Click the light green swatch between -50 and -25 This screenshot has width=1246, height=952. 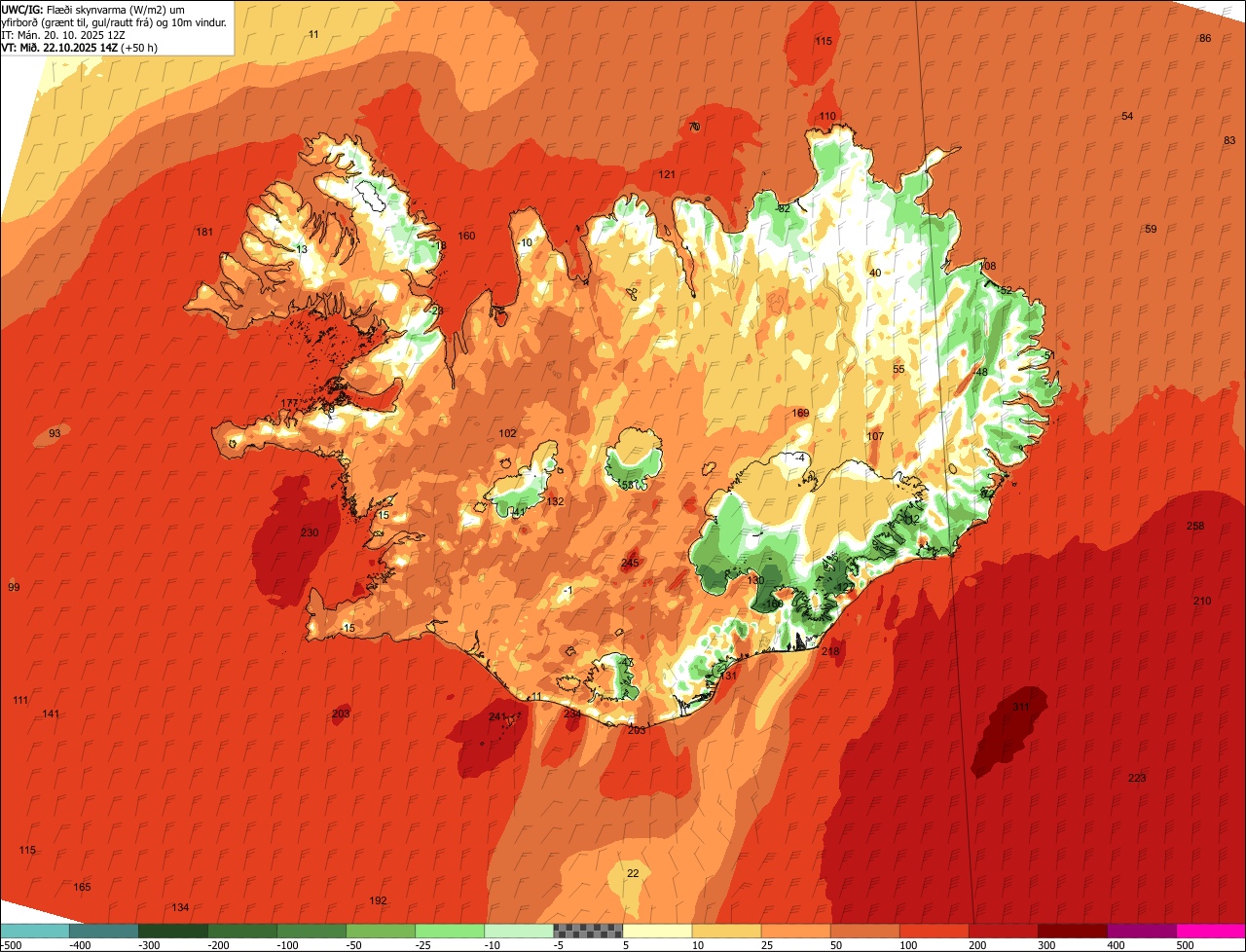[x=380, y=931]
